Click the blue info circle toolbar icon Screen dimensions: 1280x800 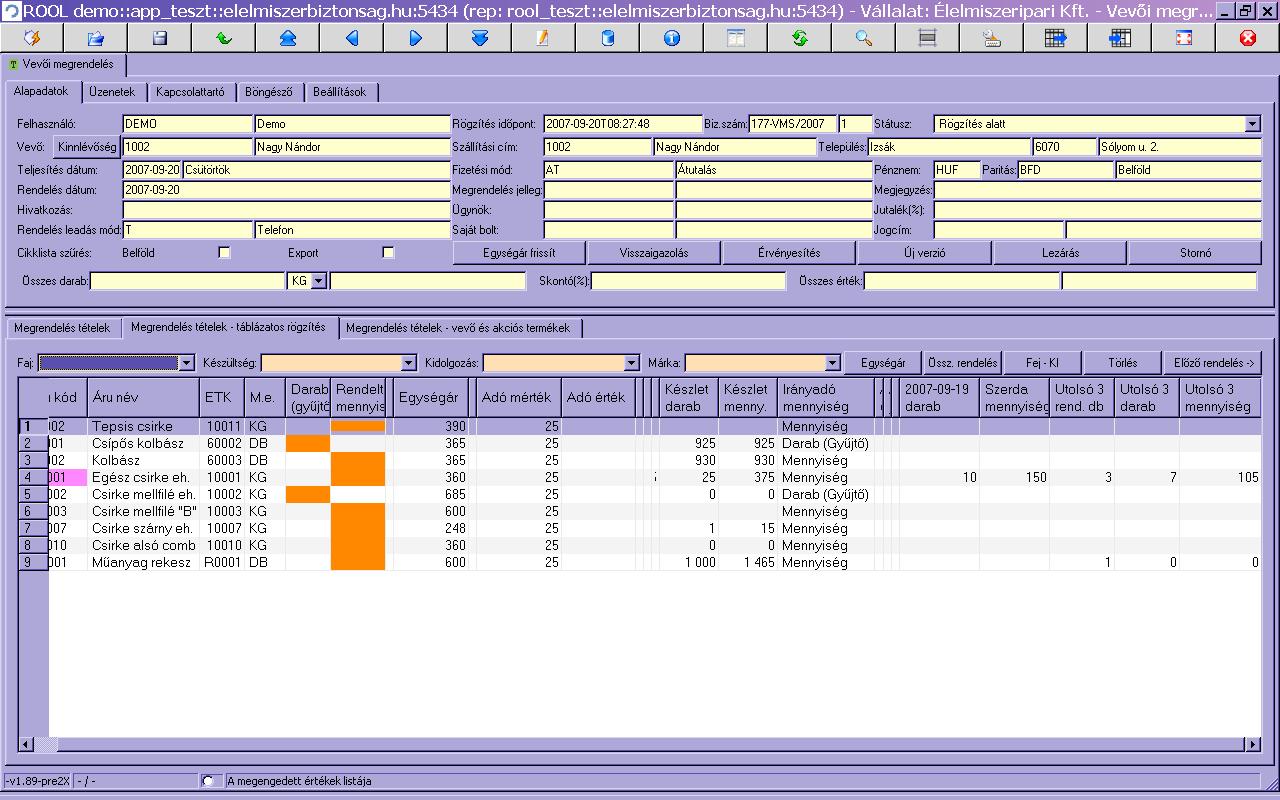click(671, 38)
